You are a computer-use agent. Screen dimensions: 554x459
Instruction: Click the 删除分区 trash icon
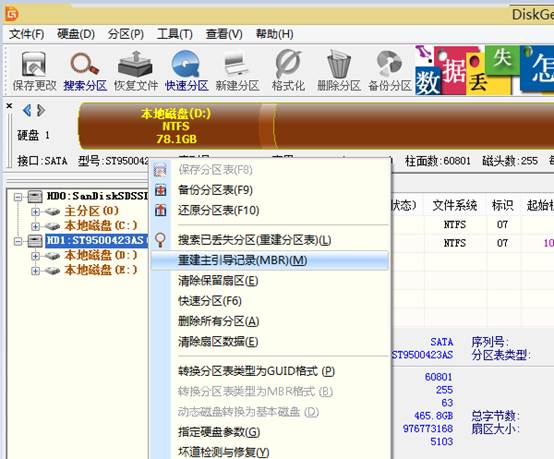click(x=338, y=71)
